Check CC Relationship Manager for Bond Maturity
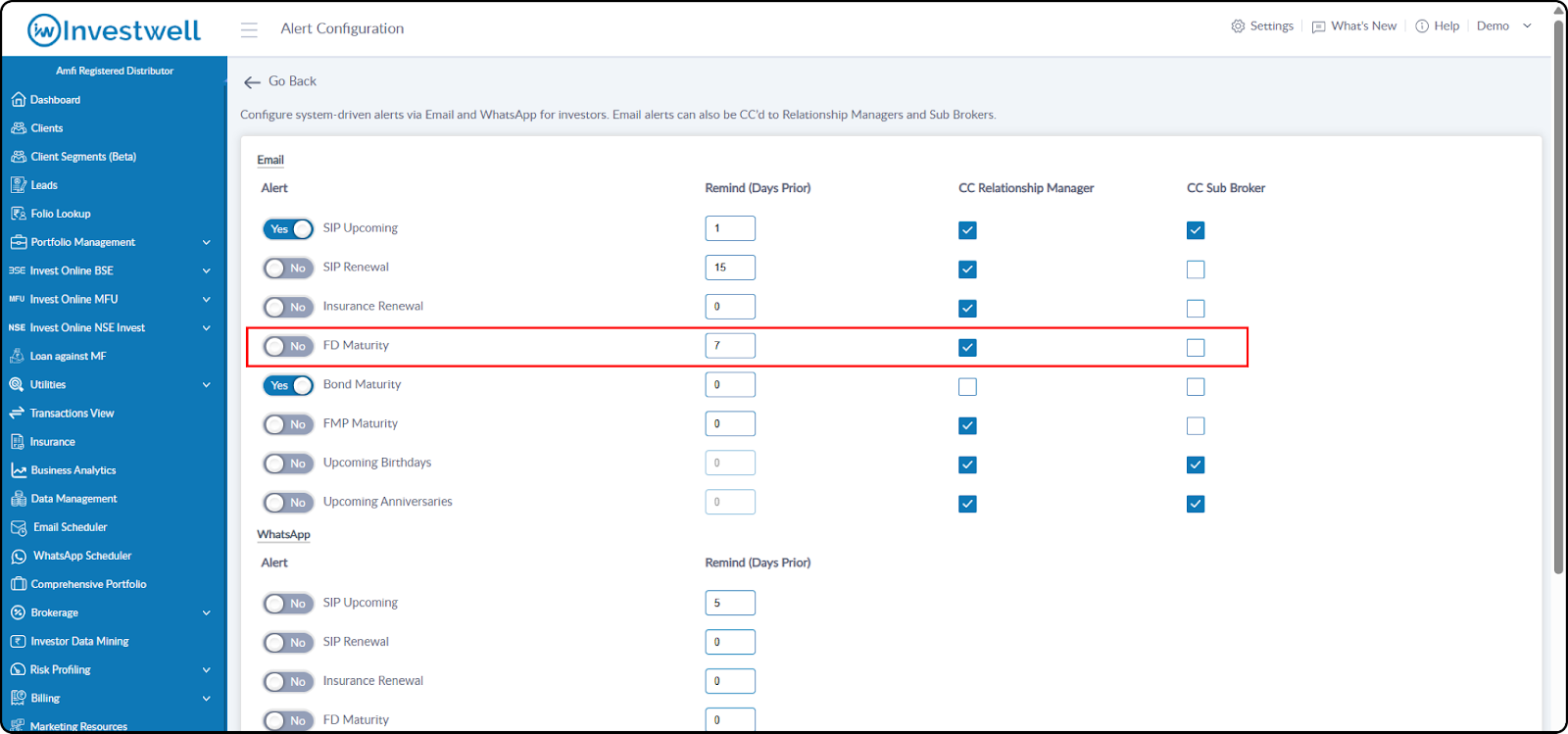This screenshot has width=1568, height=734. 967,387
